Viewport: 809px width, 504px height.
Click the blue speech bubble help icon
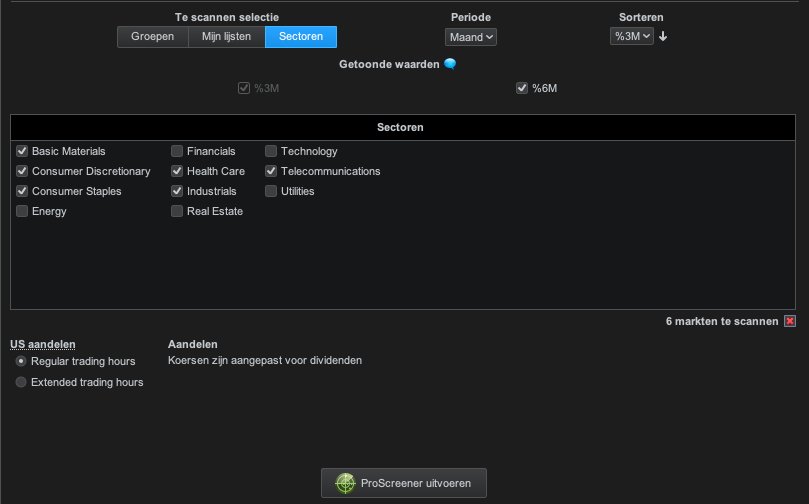[450, 64]
